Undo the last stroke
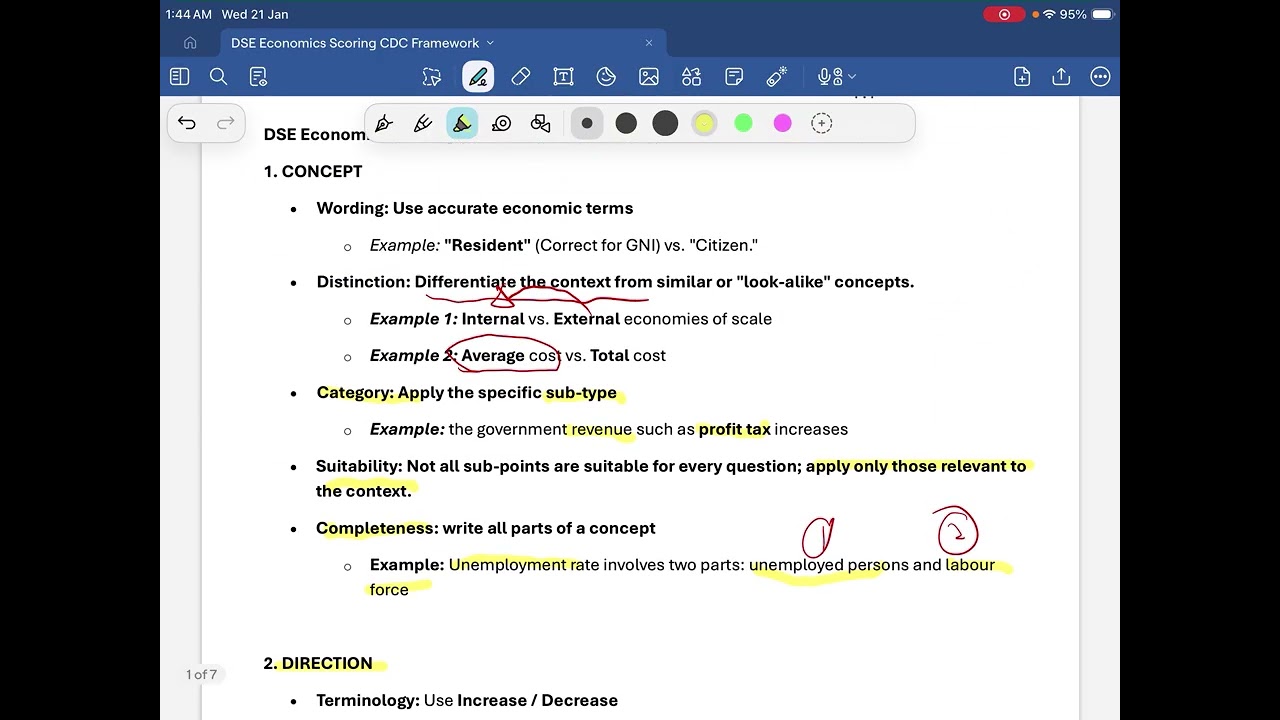Viewport: 1280px width, 720px height. tap(187, 123)
